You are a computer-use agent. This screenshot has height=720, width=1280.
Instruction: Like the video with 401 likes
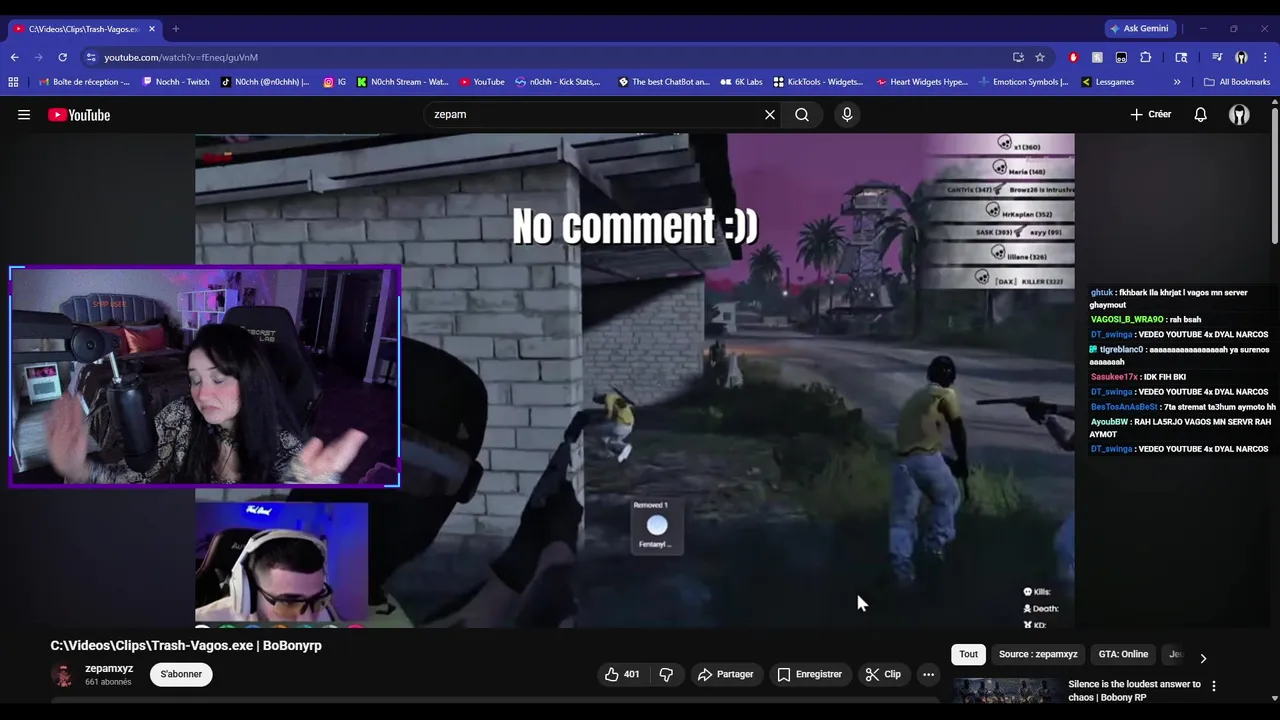point(621,674)
